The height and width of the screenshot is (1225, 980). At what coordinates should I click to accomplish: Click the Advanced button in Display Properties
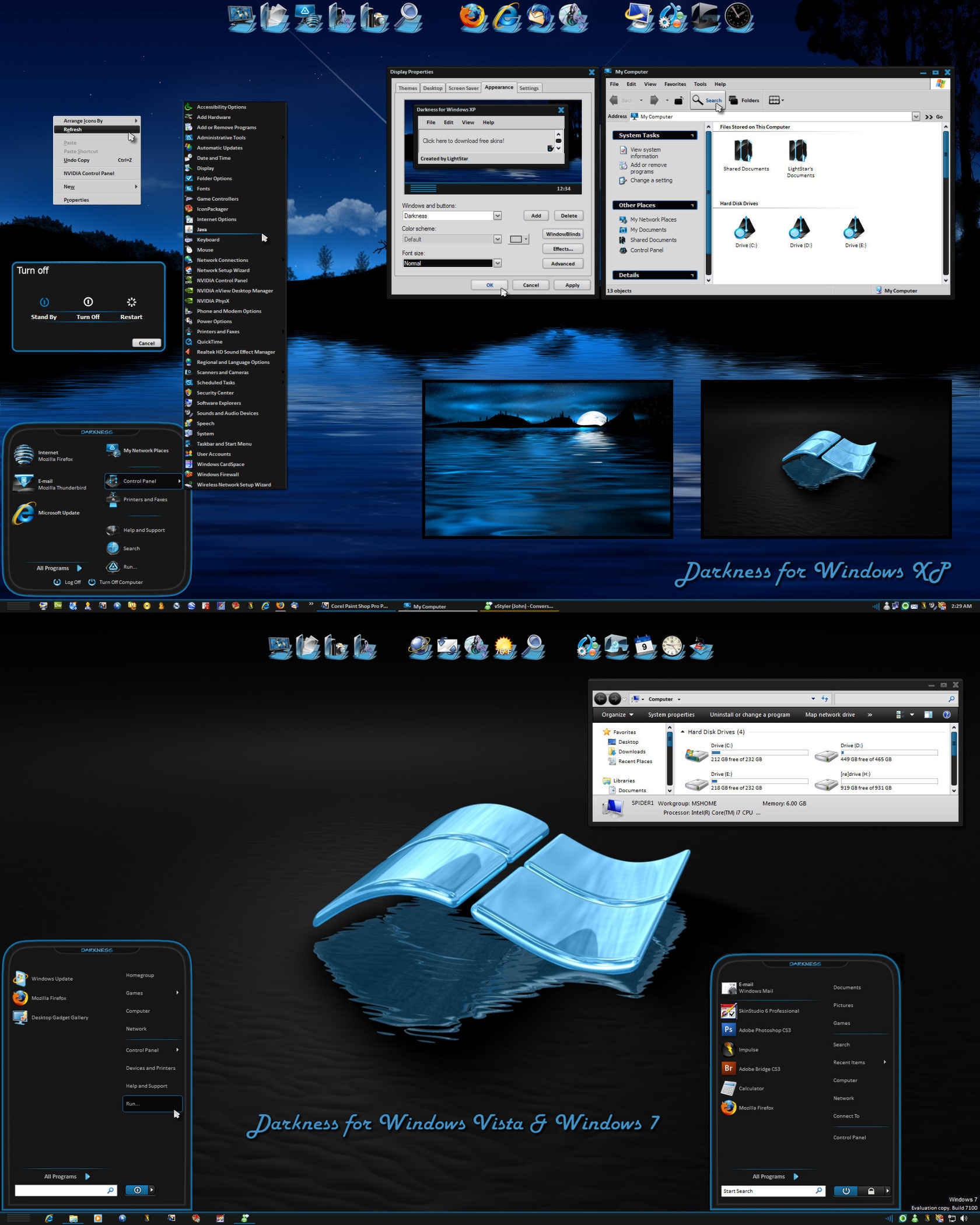(x=563, y=264)
